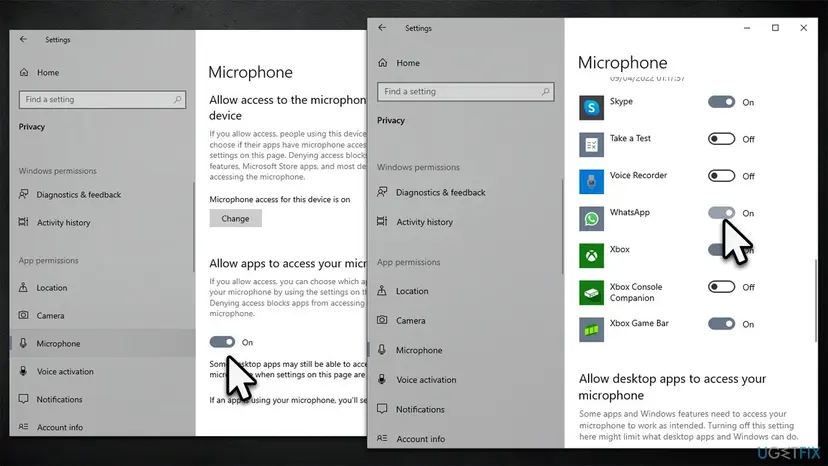Click the WhatsApp app icon
The height and width of the screenshot is (466, 828).
click(591, 219)
